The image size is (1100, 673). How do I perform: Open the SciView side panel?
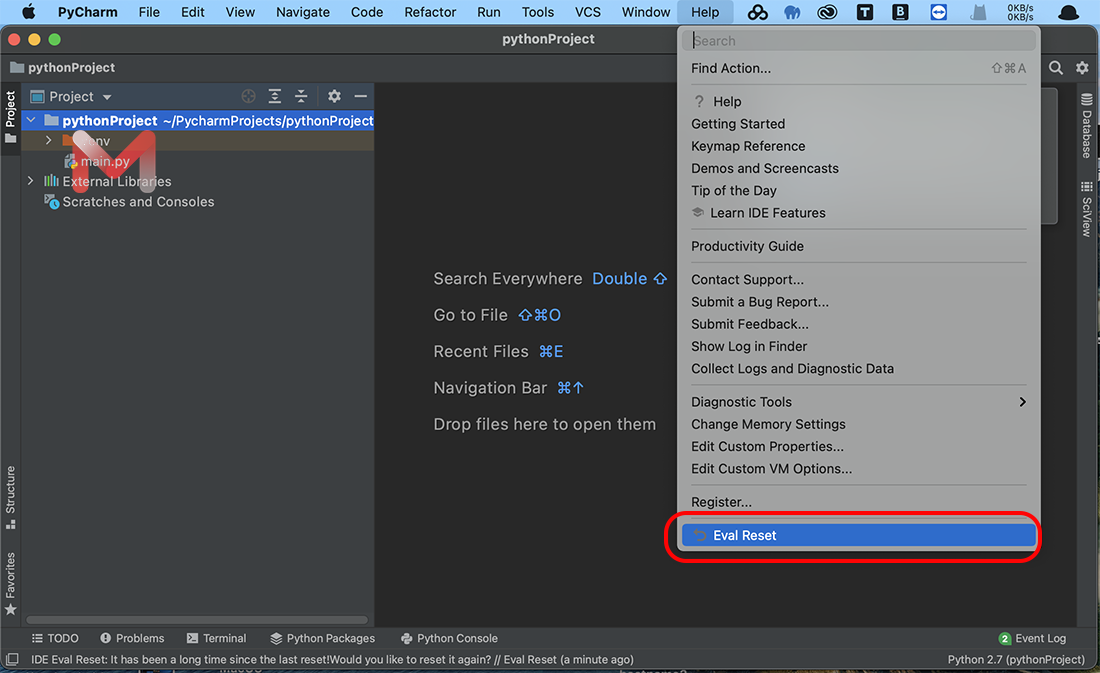coord(1086,208)
